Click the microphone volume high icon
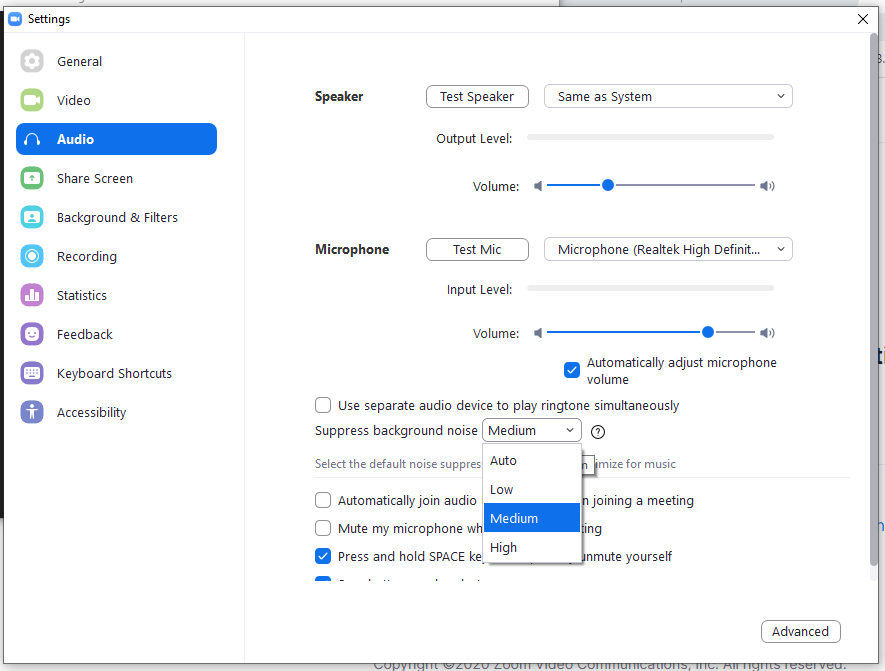The width and height of the screenshot is (885, 671). (767, 333)
